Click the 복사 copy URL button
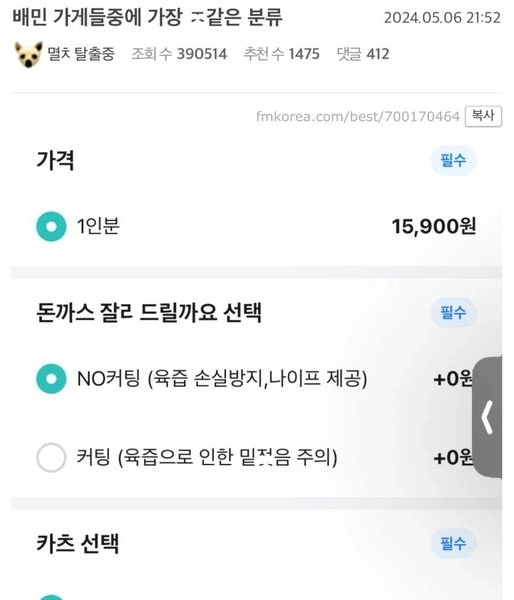Screen dimensions: 514x600 [483, 116]
